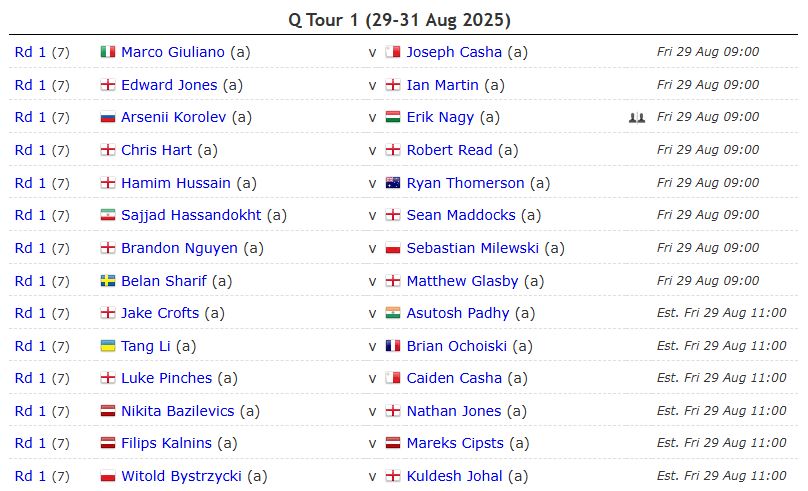This screenshot has width=808, height=491.
Task: Click the Italian flag beside Marco Giuliano
Action: (x=108, y=52)
